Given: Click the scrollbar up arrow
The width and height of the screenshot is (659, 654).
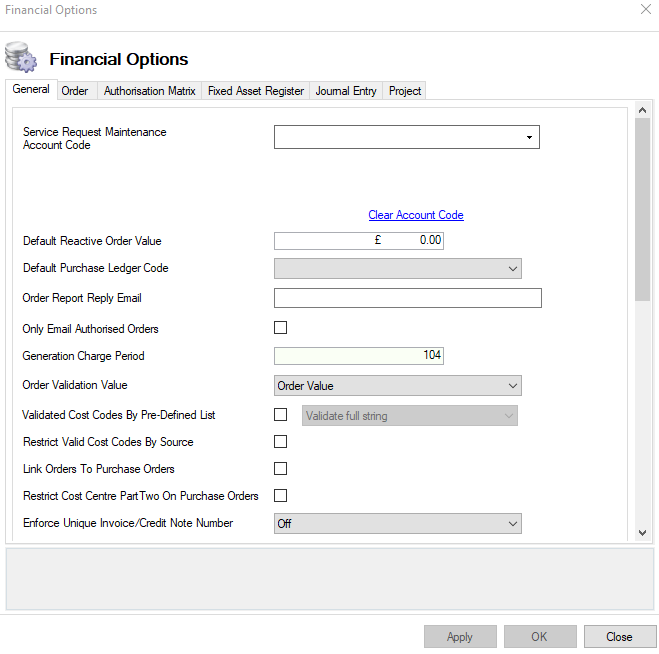Looking at the screenshot, I should (x=642, y=112).
